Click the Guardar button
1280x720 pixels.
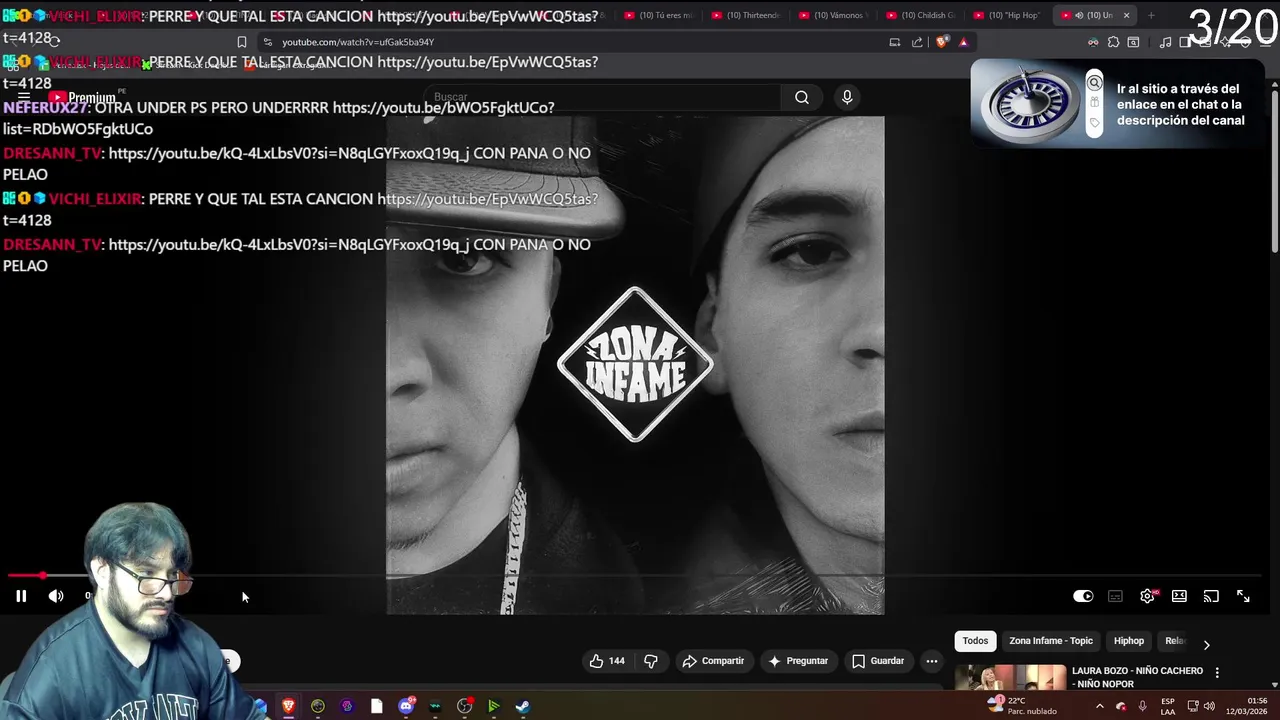(x=878, y=661)
